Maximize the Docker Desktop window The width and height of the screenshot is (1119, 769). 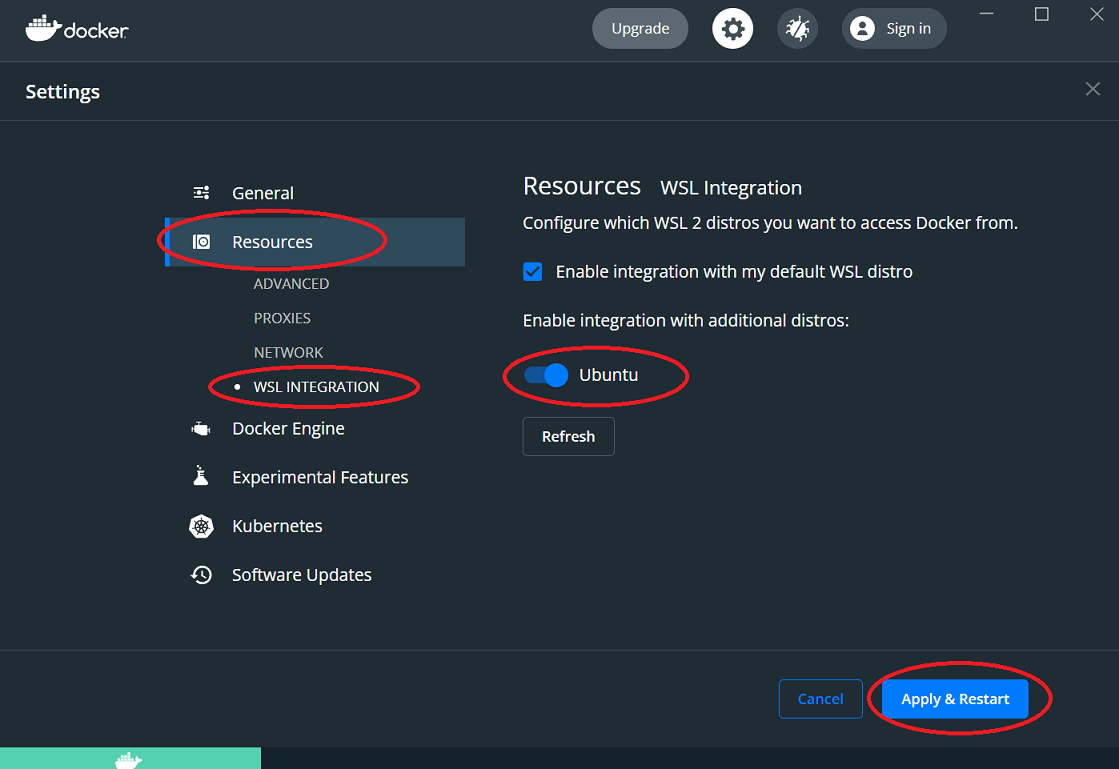coord(1042,14)
